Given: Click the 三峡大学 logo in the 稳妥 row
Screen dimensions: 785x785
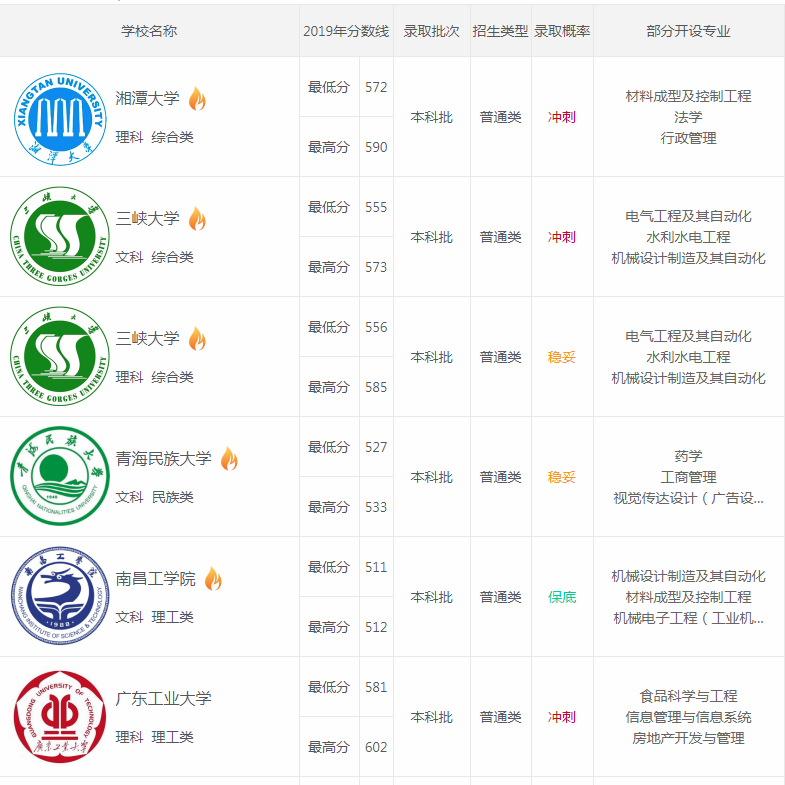Looking at the screenshot, I should click(60, 357).
